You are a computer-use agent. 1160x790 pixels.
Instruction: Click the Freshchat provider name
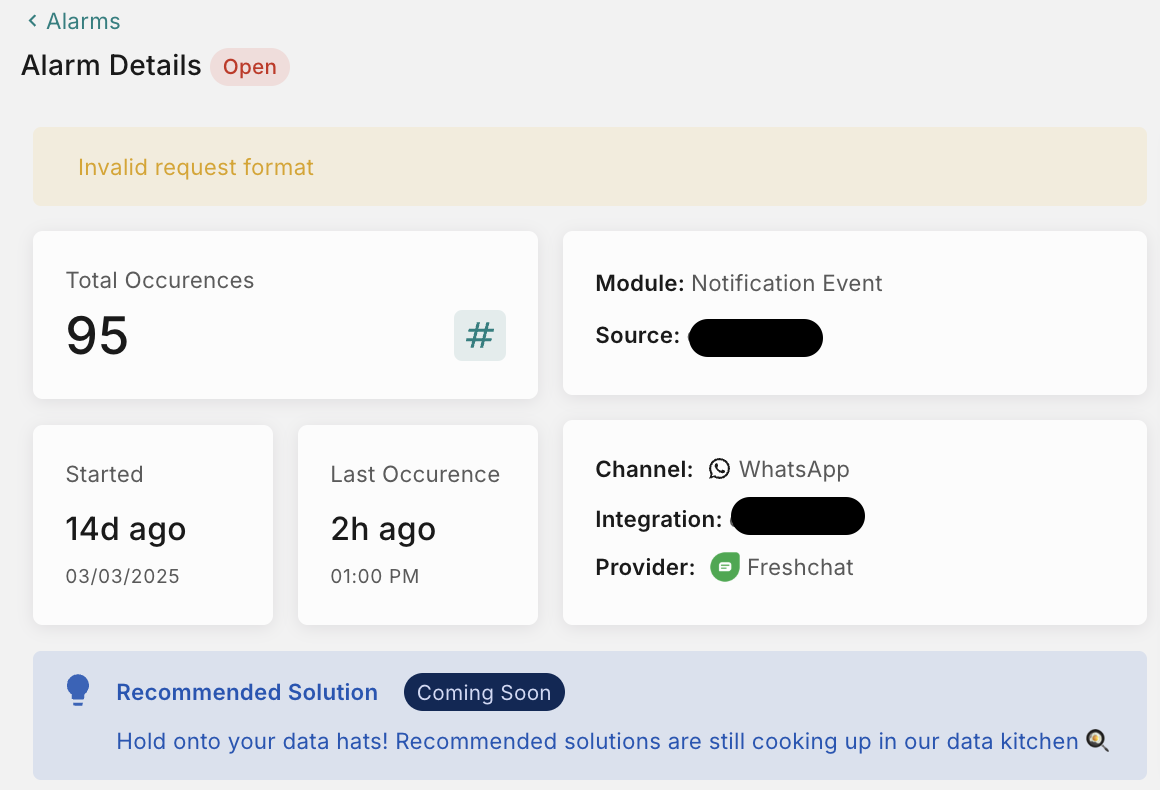(800, 567)
